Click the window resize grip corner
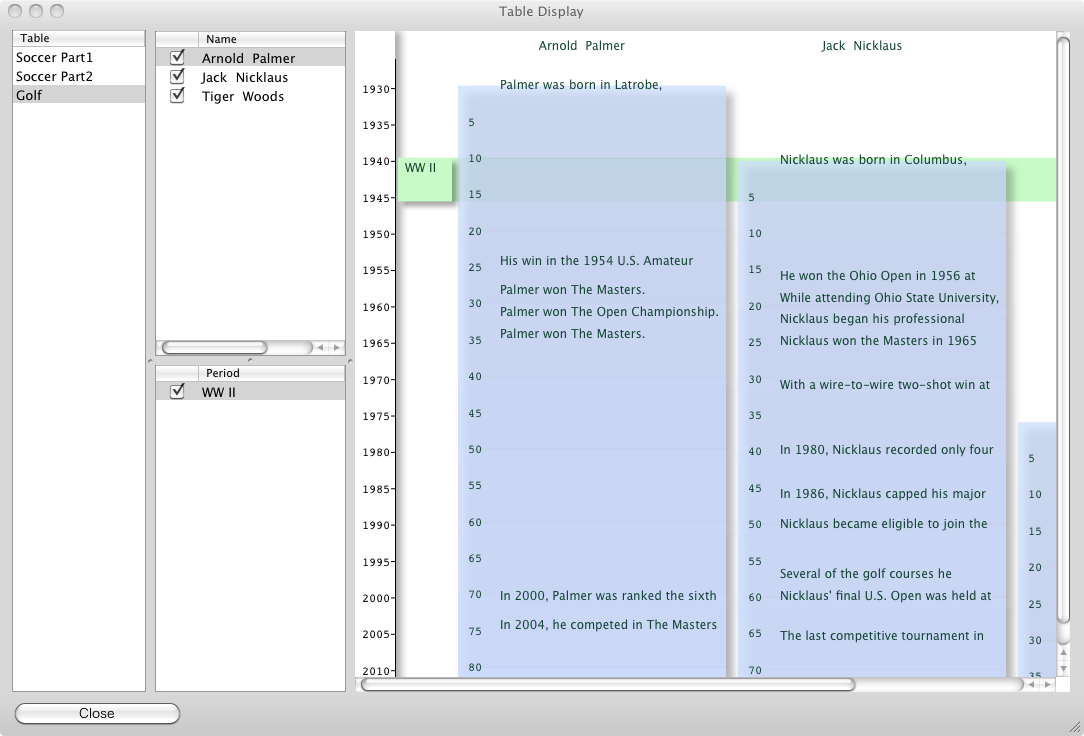 [1074, 726]
